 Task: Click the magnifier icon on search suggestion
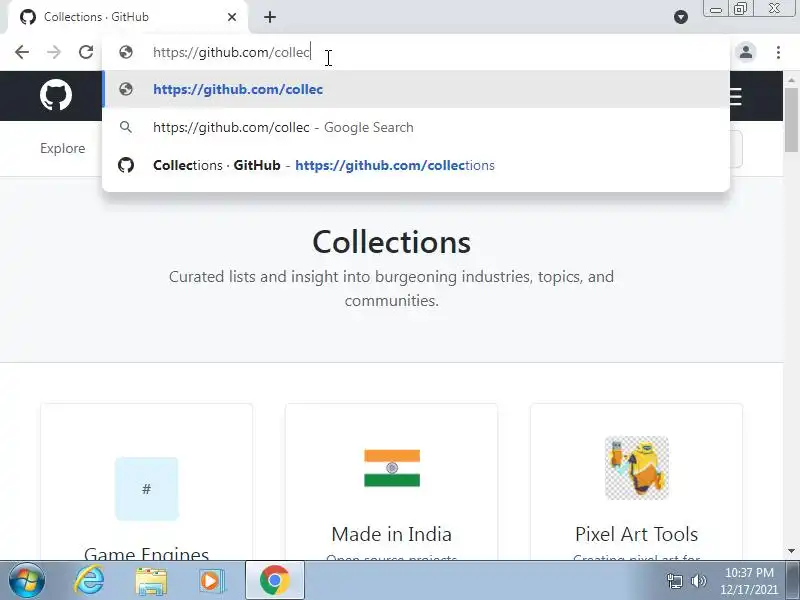126,127
